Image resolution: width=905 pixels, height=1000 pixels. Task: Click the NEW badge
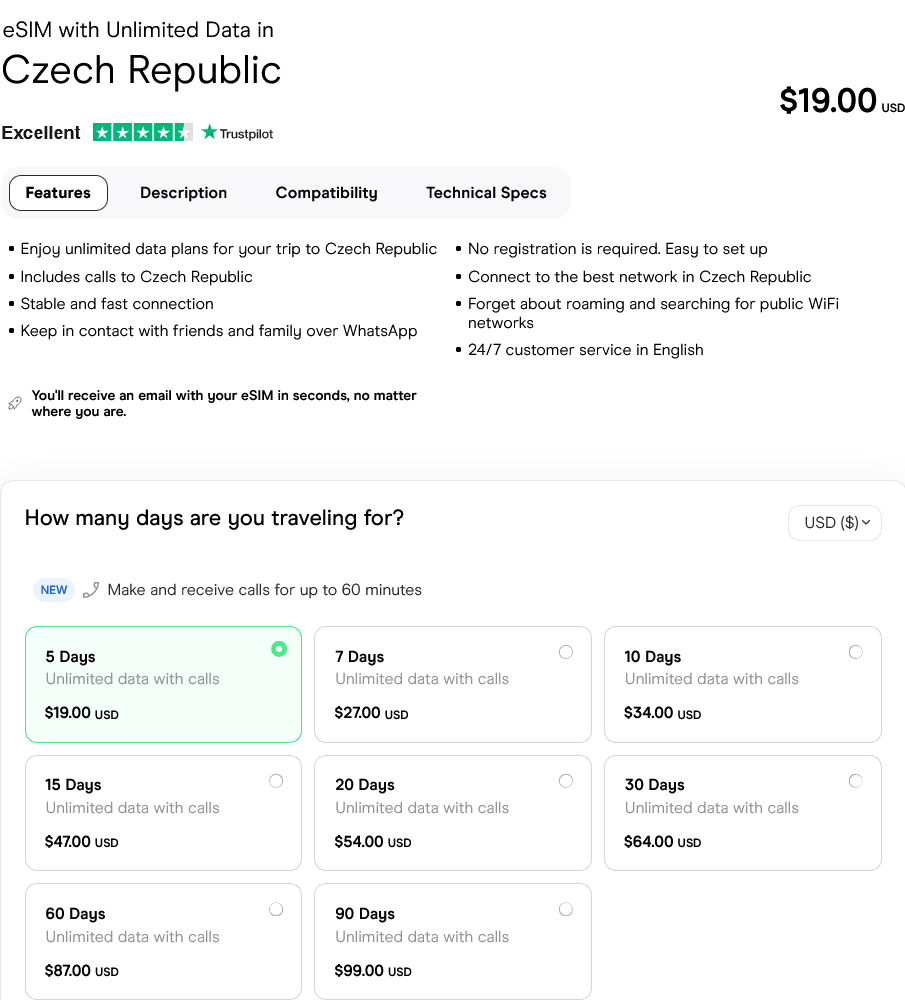click(54, 590)
